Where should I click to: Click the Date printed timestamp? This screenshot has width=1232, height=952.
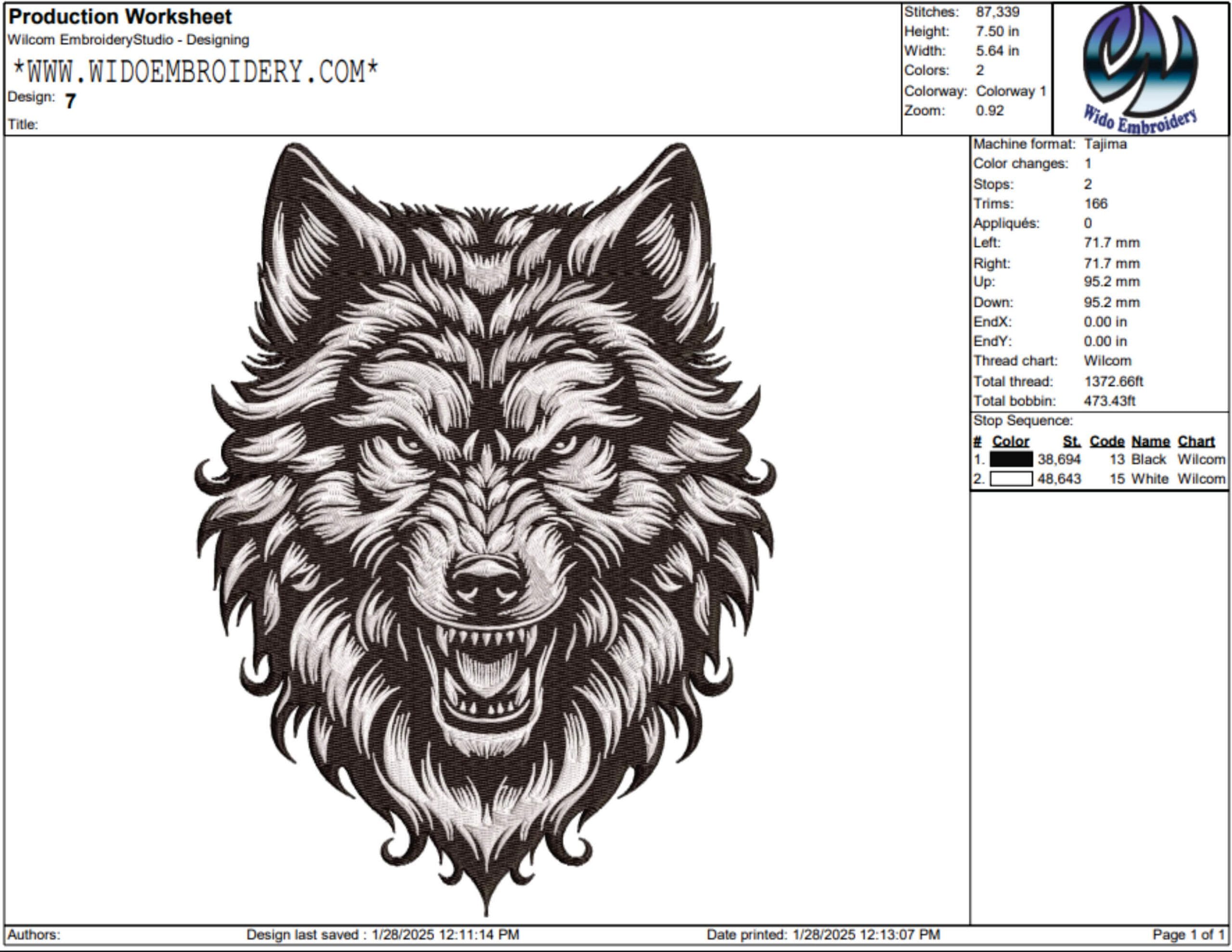click(823, 935)
